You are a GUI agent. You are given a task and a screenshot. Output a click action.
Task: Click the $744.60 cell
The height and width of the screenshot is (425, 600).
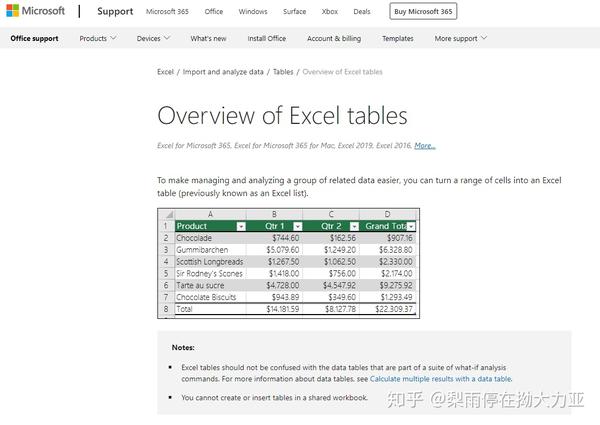[285, 238]
